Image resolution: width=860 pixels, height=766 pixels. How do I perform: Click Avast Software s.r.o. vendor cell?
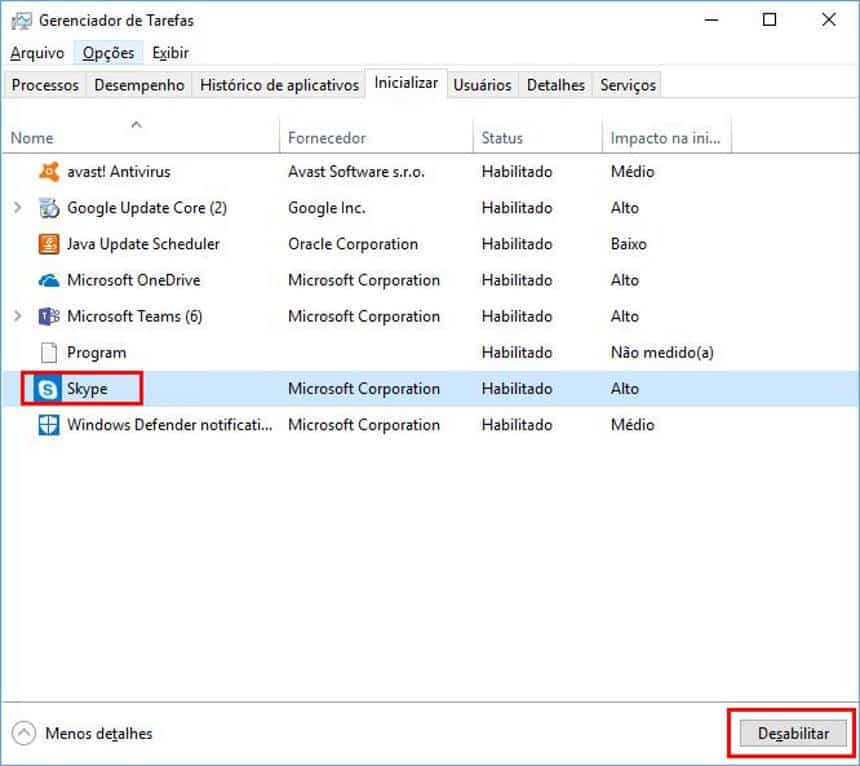pyautogui.click(x=356, y=172)
